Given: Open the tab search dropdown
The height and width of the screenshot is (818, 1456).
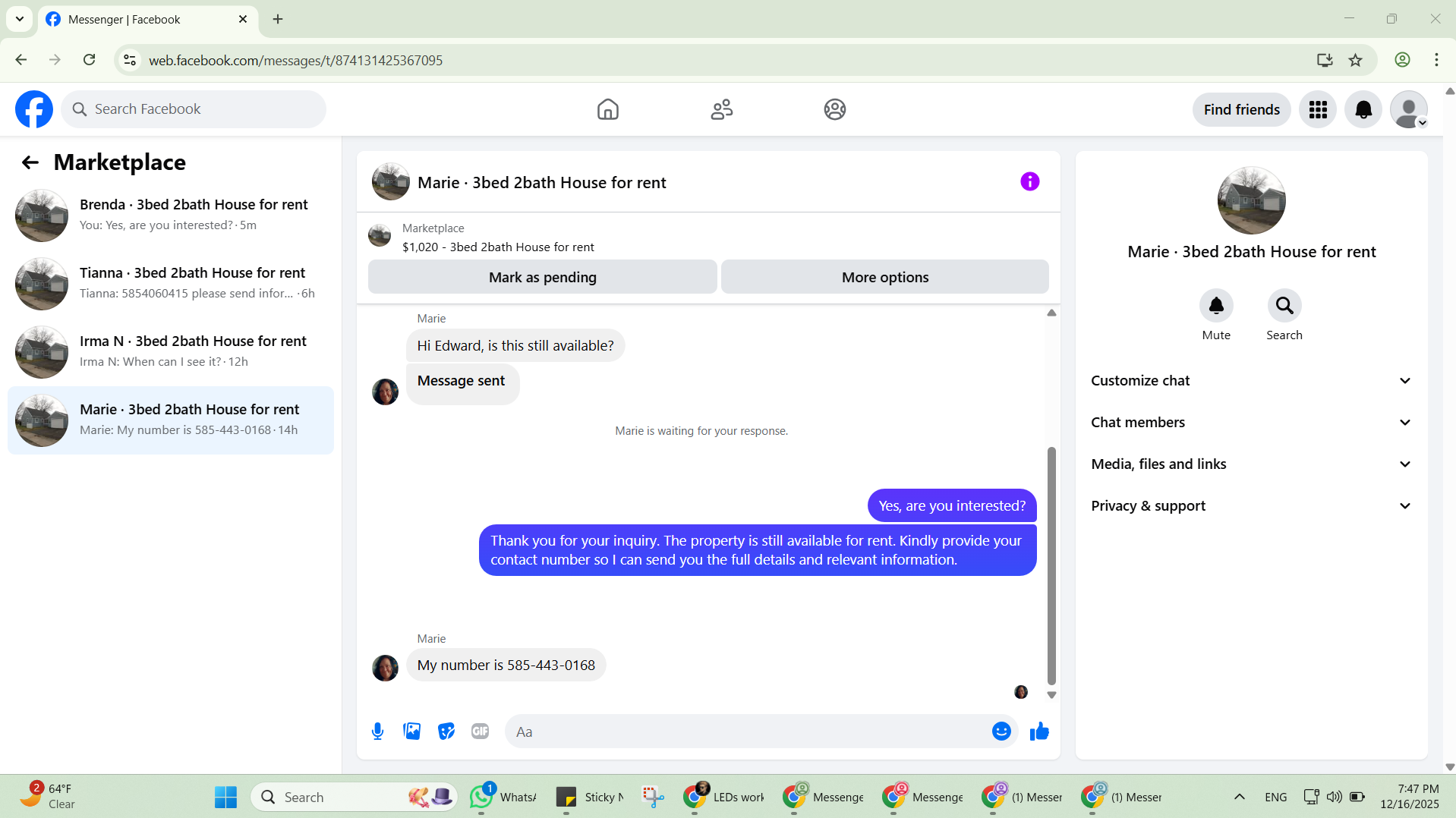Looking at the screenshot, I should click(x=20, y=19).
